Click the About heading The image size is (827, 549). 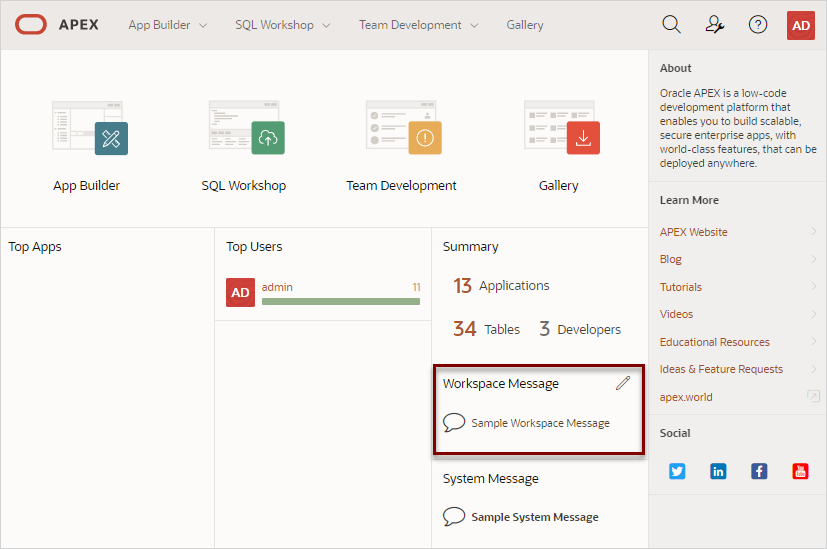point(675,68)
